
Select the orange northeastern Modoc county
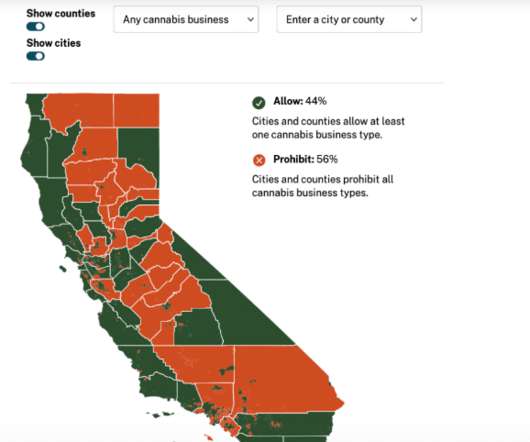click(136, 110)
